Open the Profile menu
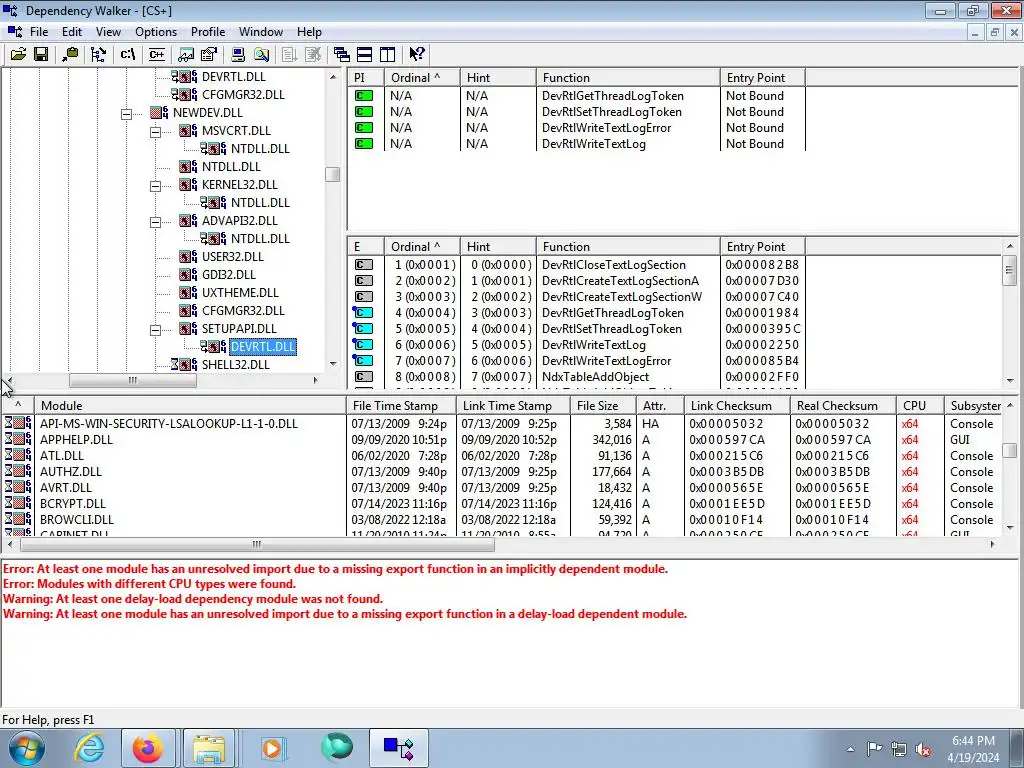This screenshot has width=1024, height=768. click(x=208, y=32)
